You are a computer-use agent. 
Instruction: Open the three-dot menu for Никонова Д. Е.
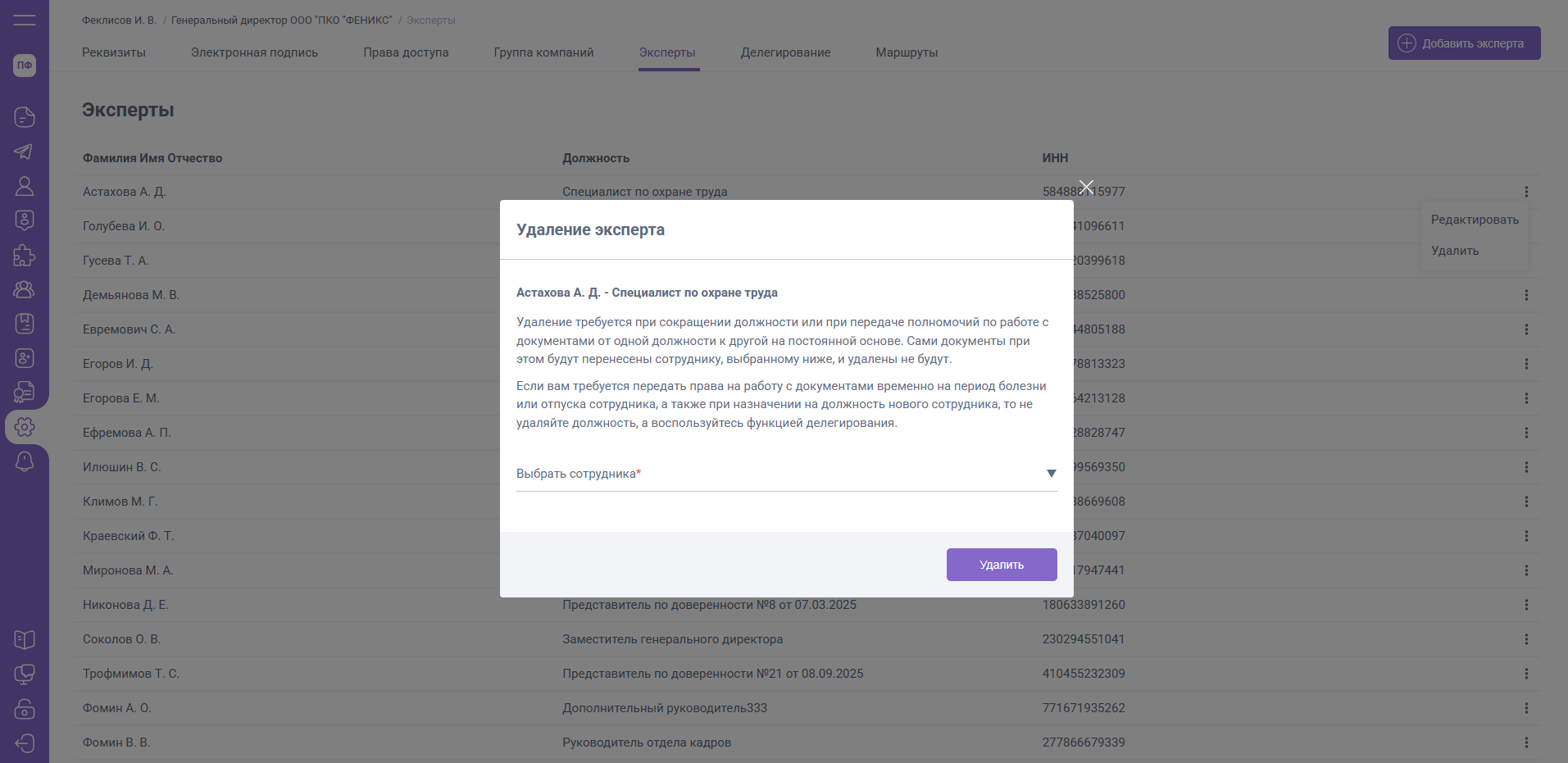point(1526,605)
